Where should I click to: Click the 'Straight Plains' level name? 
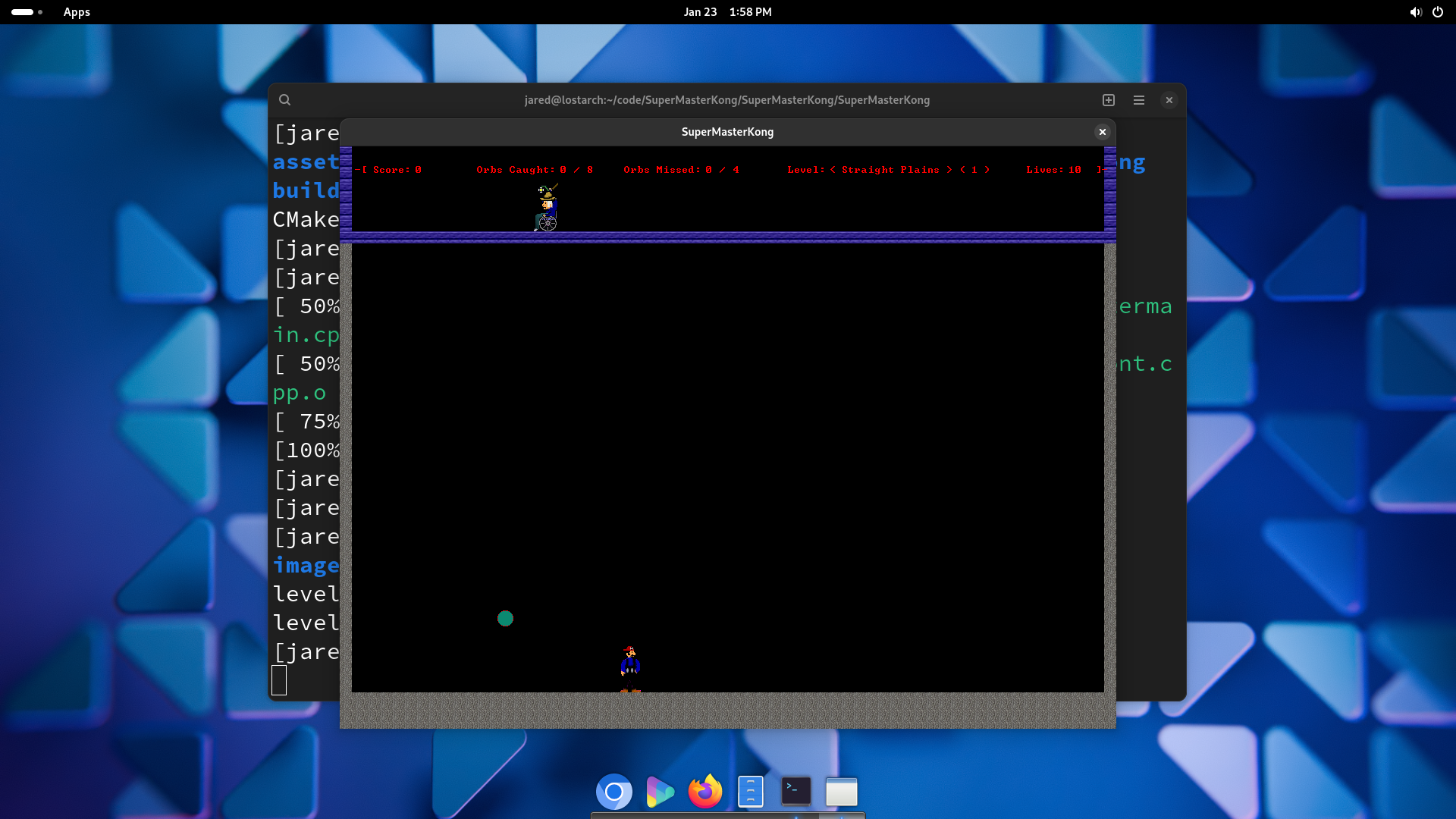890,170
